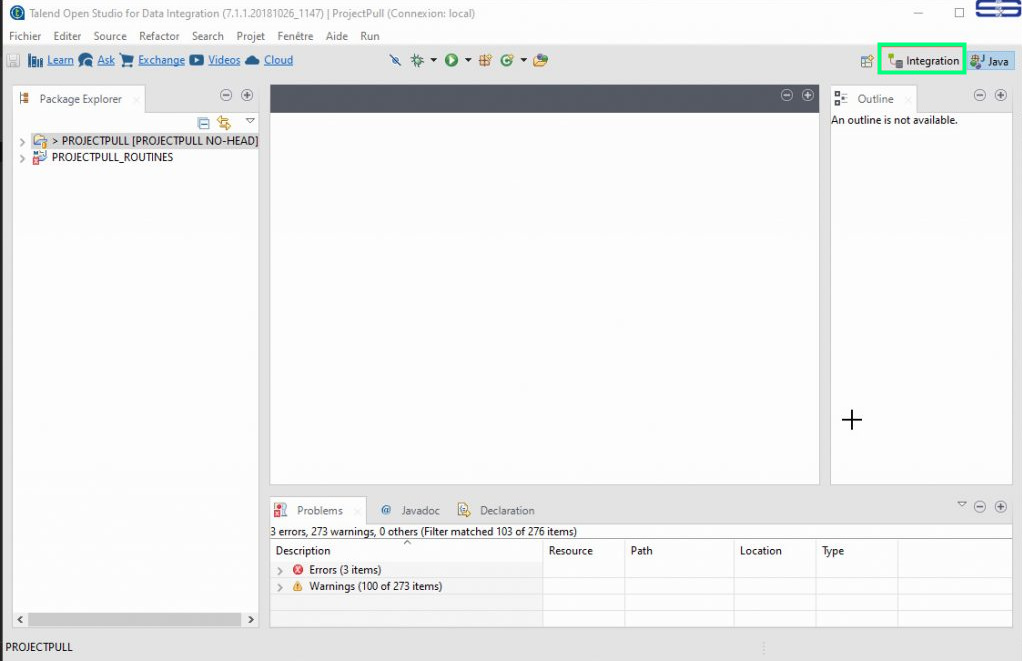This screenshot has height=662, width=1022.
Task: Switch to the Java perspective
Action: click(990, 61)
